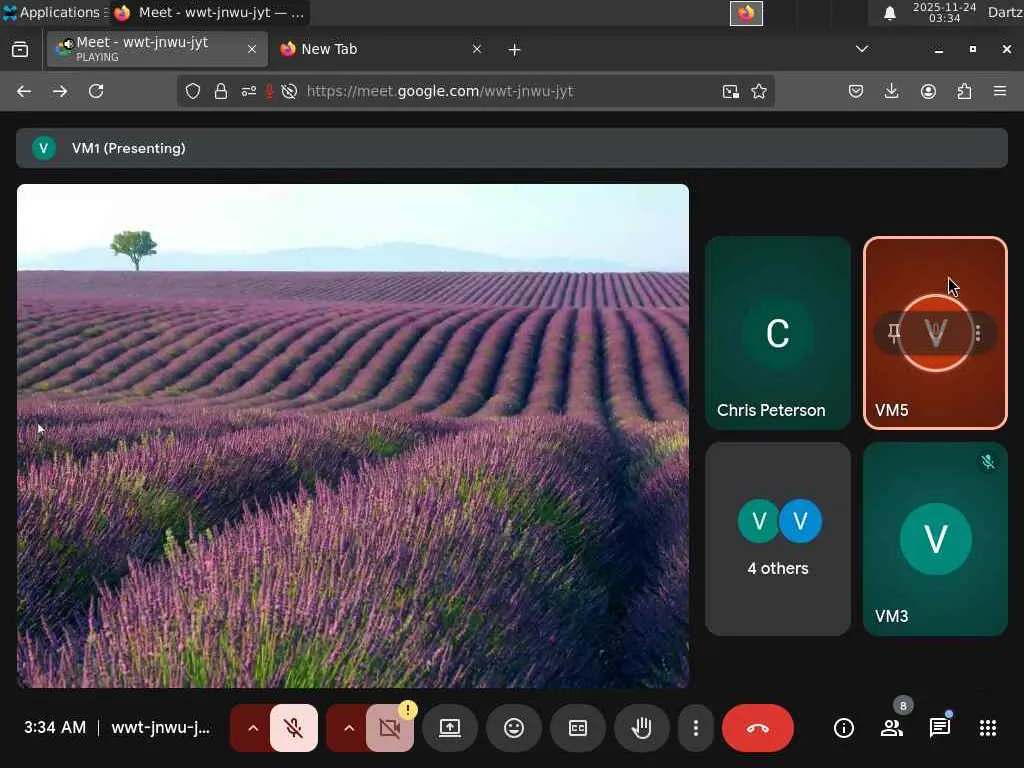Open the emoji reactions picker

pos(514,728)
